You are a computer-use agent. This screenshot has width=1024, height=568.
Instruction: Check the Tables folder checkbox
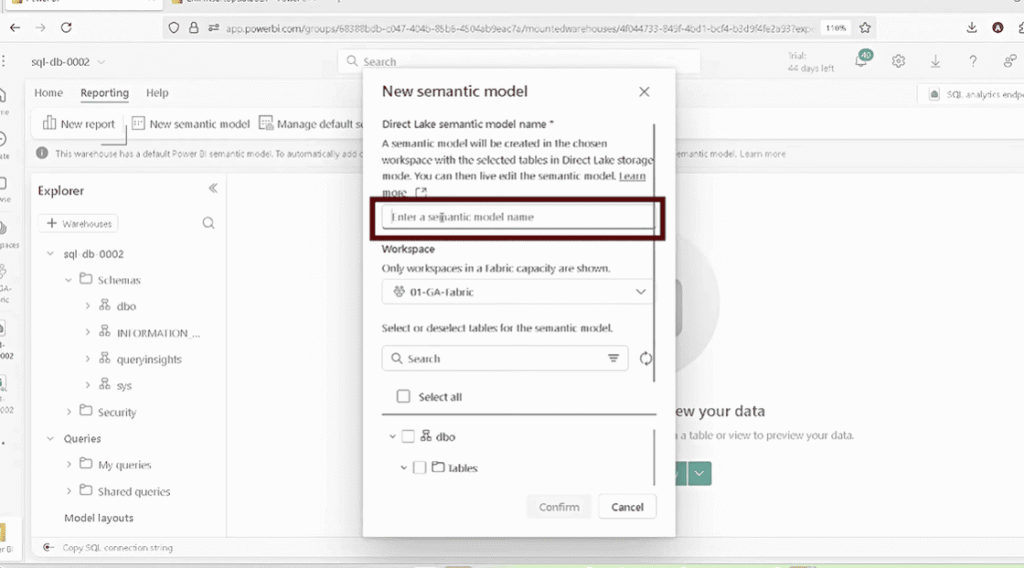420,467
